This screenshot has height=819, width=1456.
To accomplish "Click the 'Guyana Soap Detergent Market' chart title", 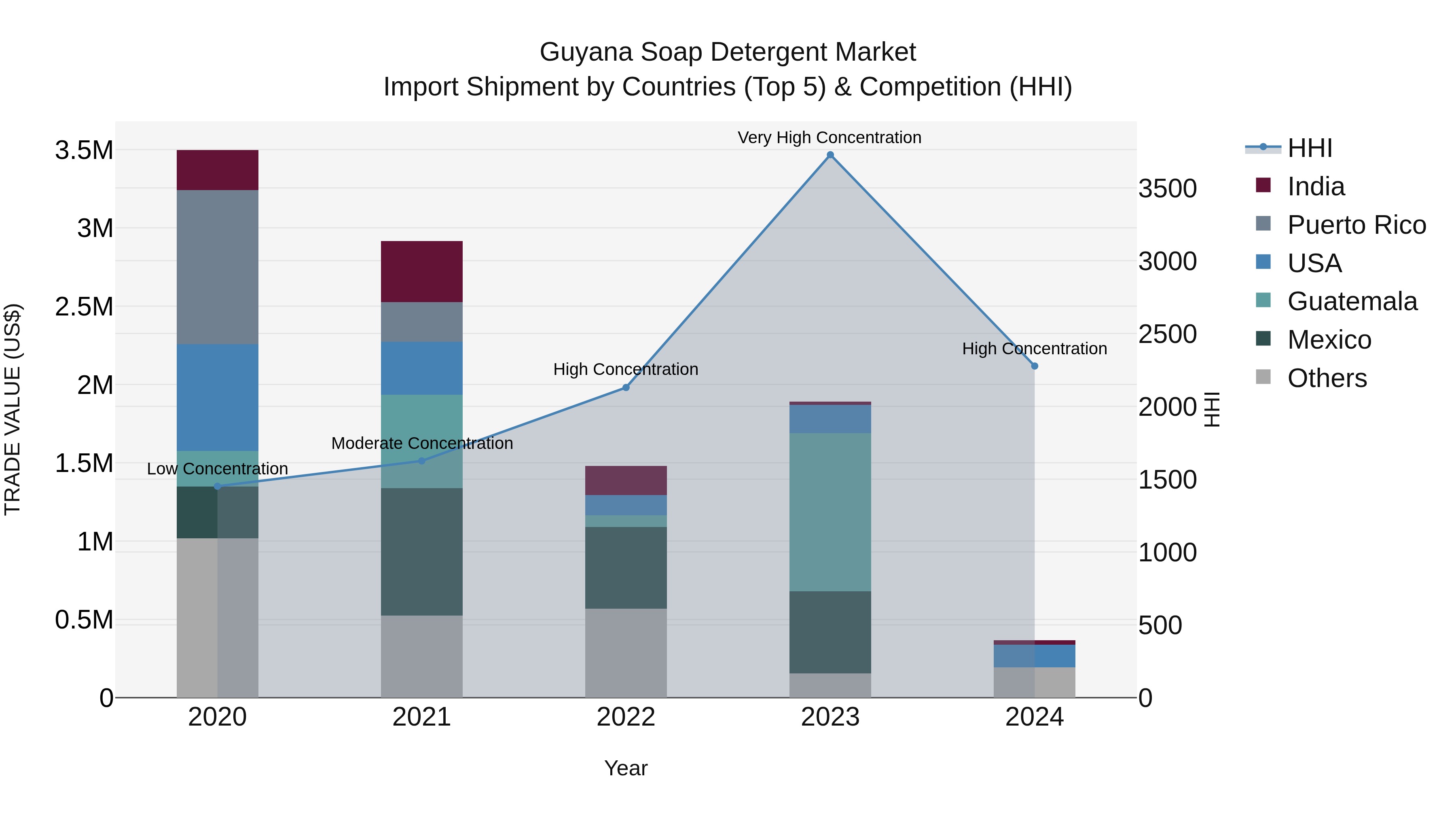I will pyautogui.click(x=728, y=52).
